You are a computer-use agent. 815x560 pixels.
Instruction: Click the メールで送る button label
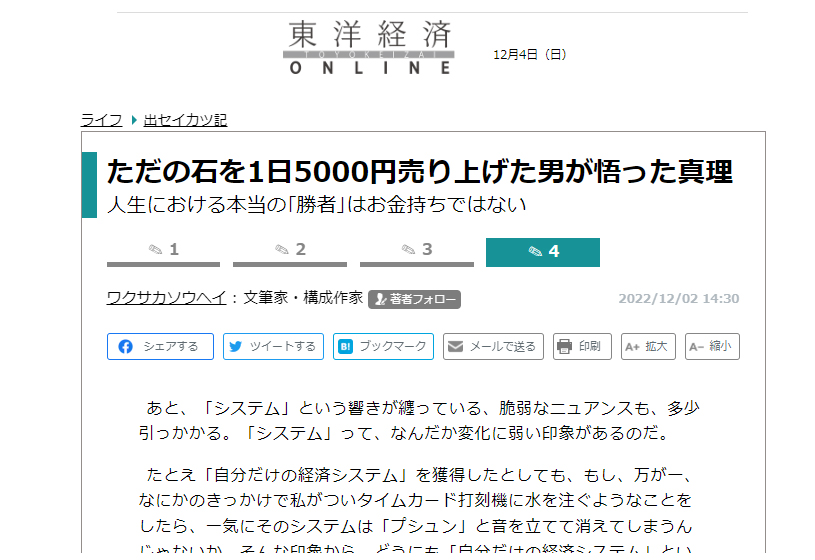pos(502,347)
